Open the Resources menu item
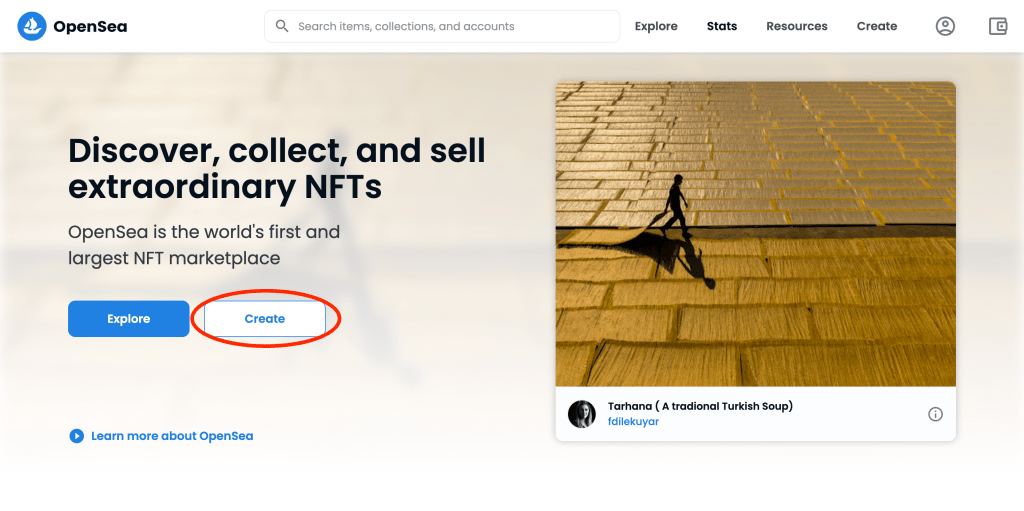Viewport: 1024px width, 511px height. (x=797, y=26)
